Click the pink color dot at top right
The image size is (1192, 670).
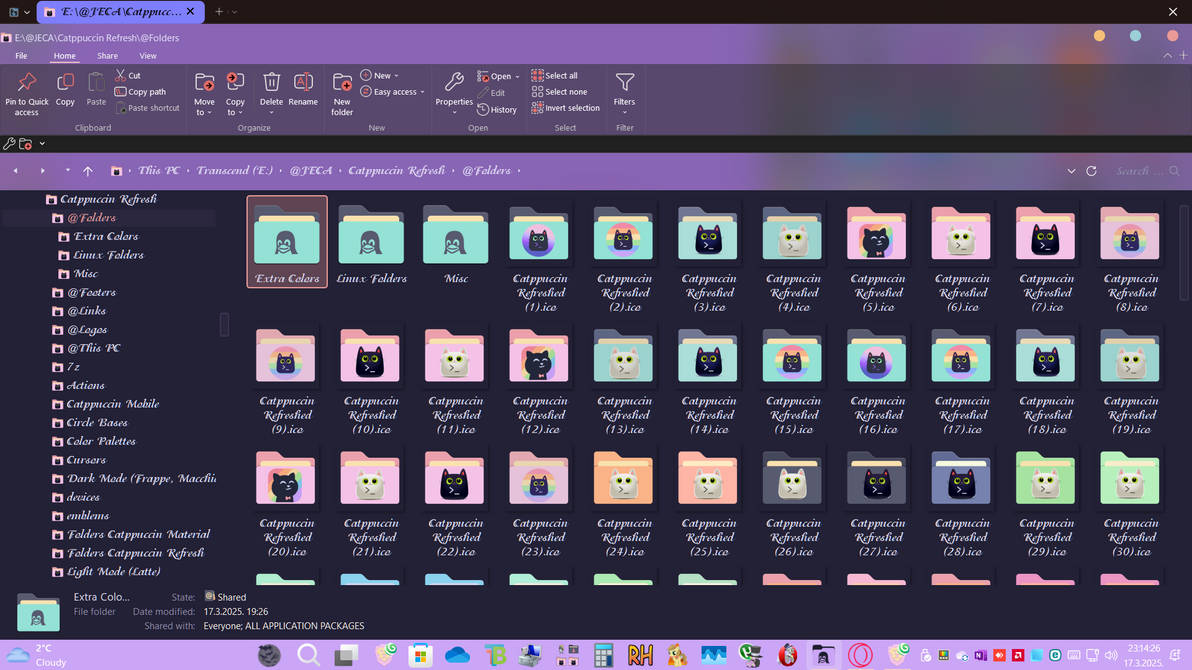tap(1172, 34)
